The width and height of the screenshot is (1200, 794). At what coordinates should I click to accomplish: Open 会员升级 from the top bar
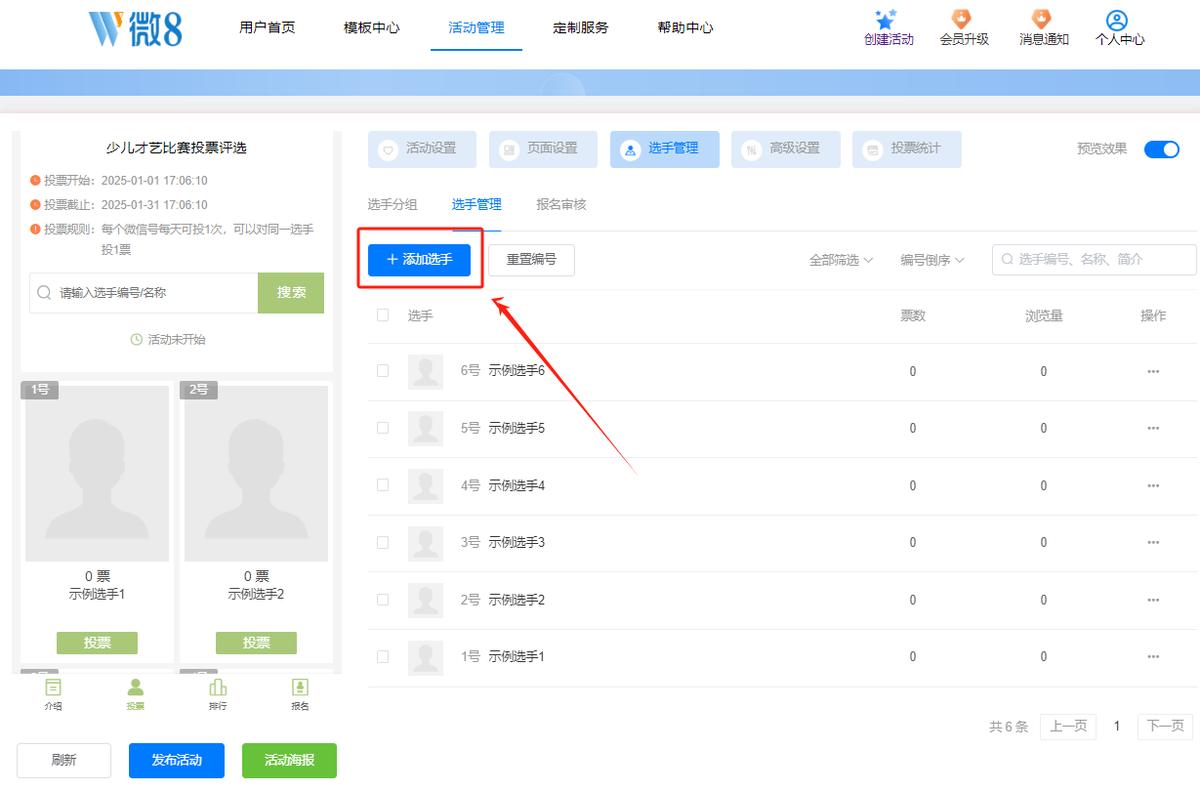point(964,28)
